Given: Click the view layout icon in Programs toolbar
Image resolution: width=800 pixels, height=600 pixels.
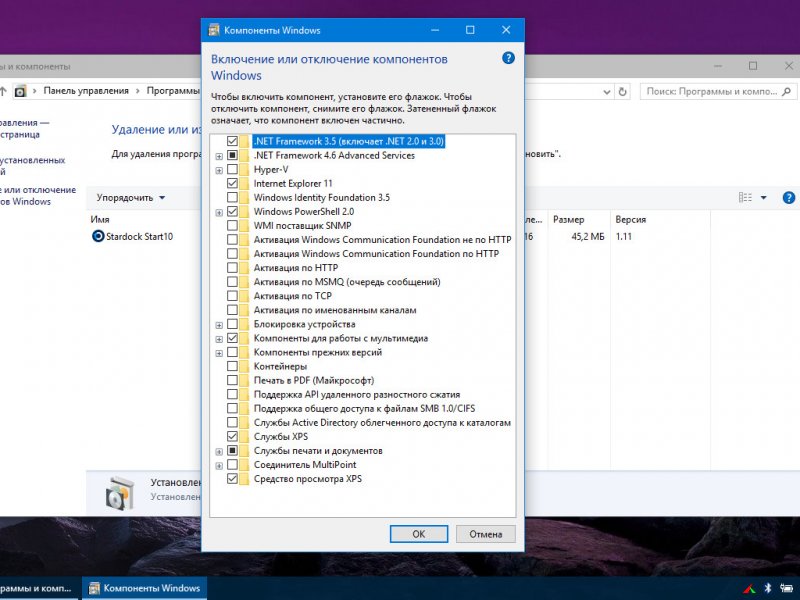Looking at the screenshot, I should click(745, 197).
